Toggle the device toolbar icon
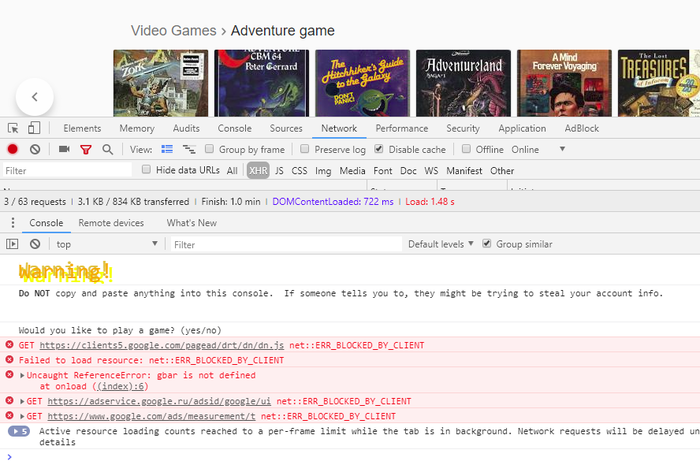The image size is (700, 476). click(34, 128)
